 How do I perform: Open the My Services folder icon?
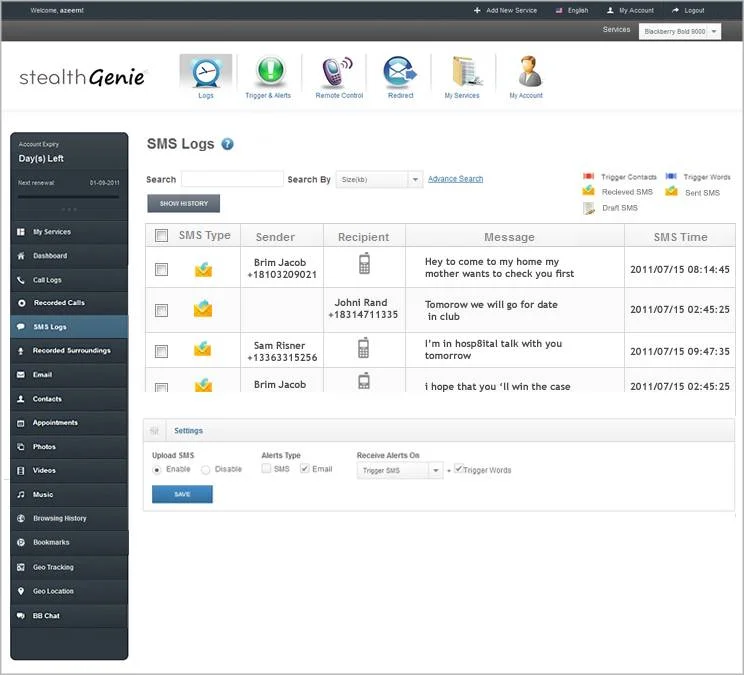[462, 73]
